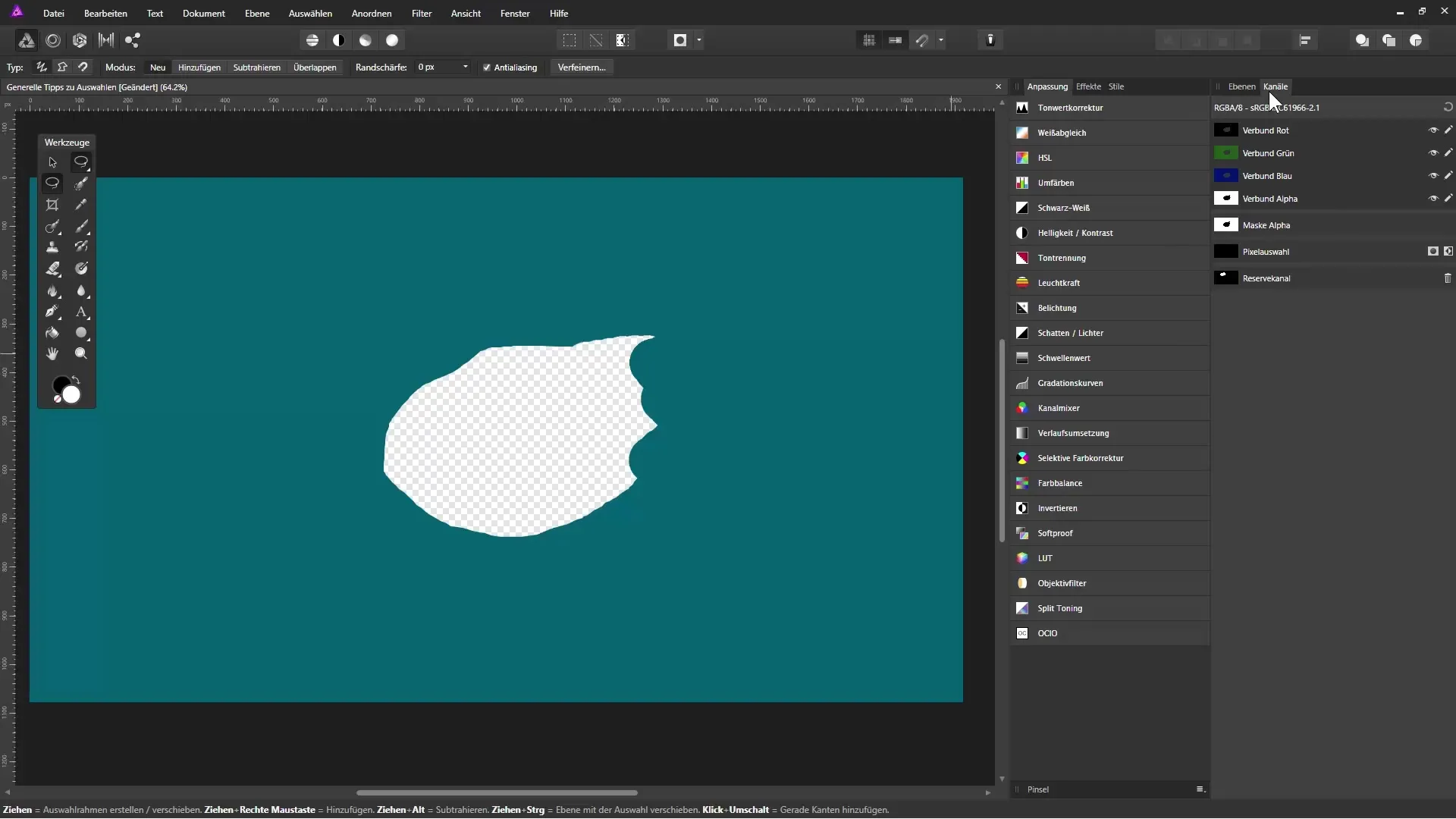Select the Crop tool
Viewport: 1456px width, 819px height.
point(52,205)
